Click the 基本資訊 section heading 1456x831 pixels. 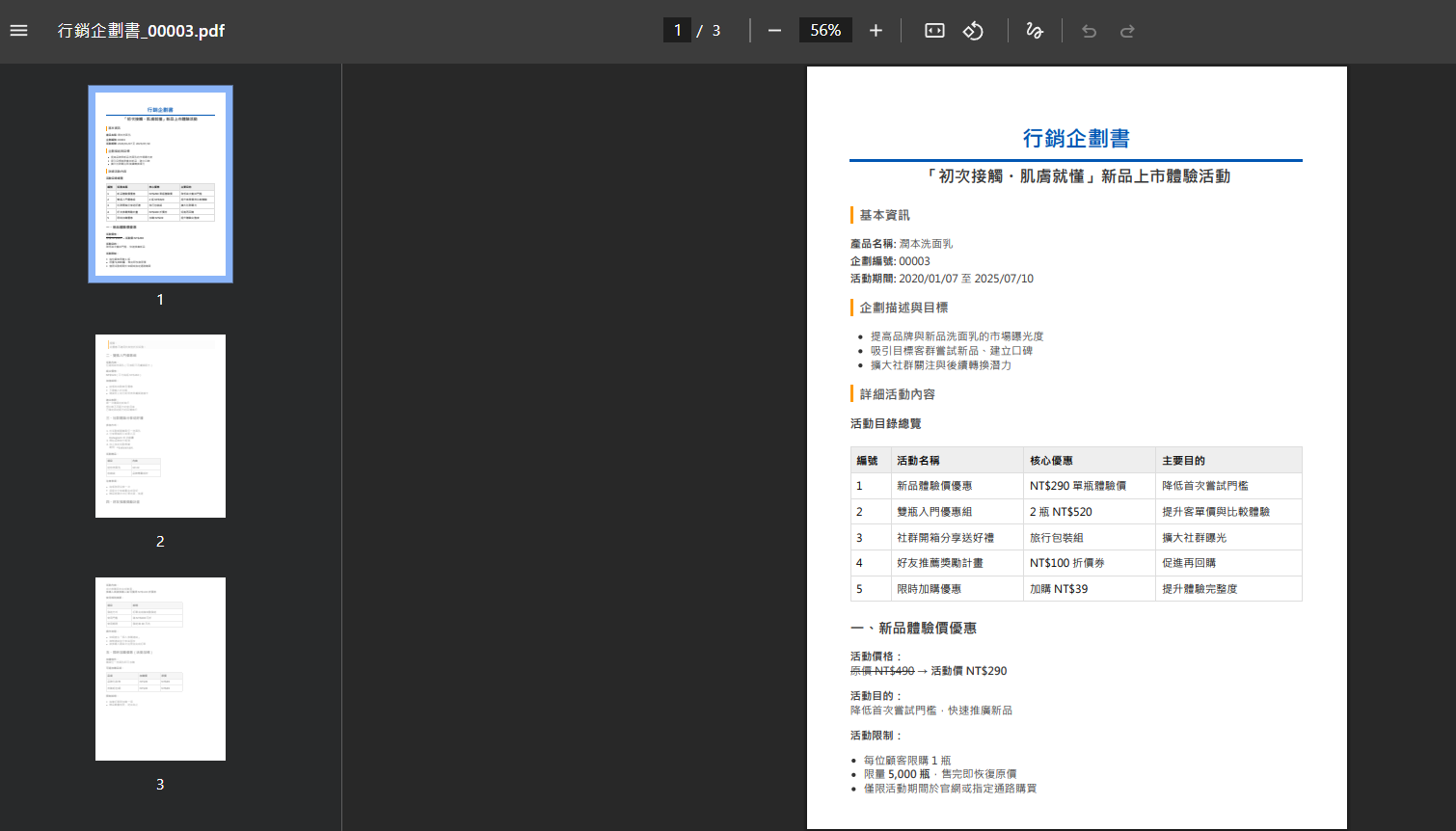point(884,215)
